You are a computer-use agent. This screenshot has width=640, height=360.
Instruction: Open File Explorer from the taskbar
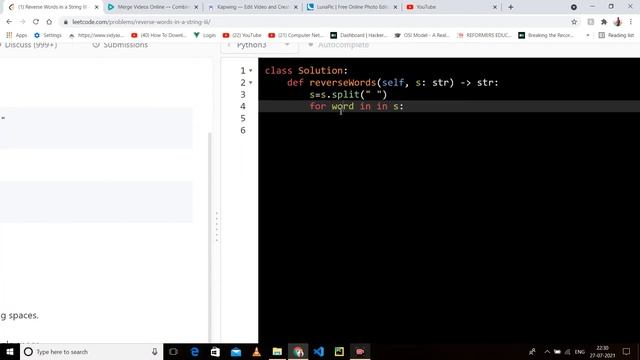277,351
